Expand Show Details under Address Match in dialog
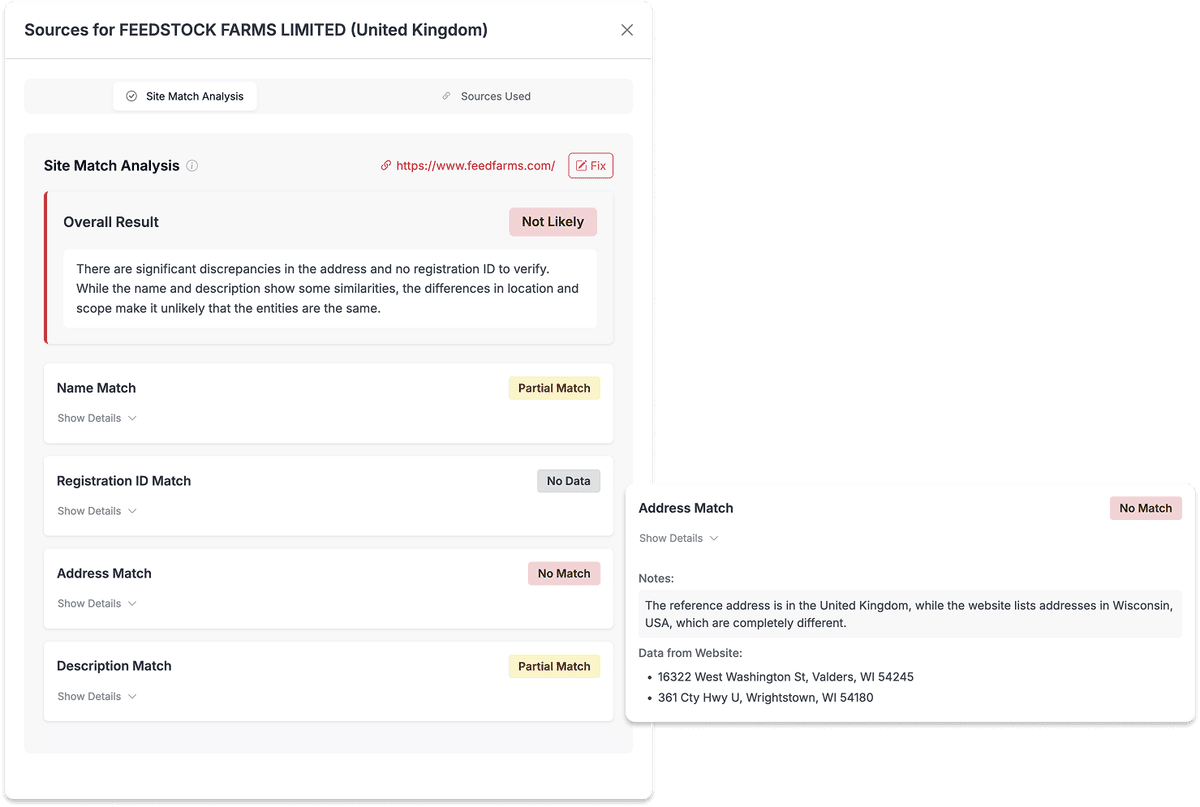Image resolution: width=1200 pixels, height=807 pixels. click(97, 603)
